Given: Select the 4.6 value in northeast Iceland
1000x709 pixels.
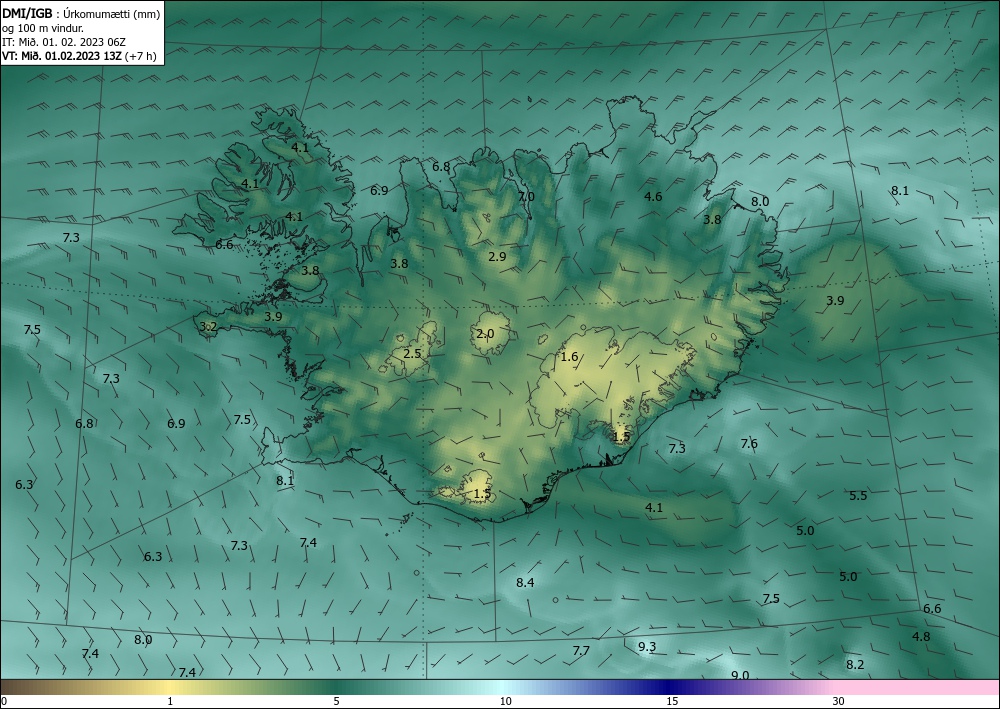Looking at the screenshot, I should click(x=653, y=196).
